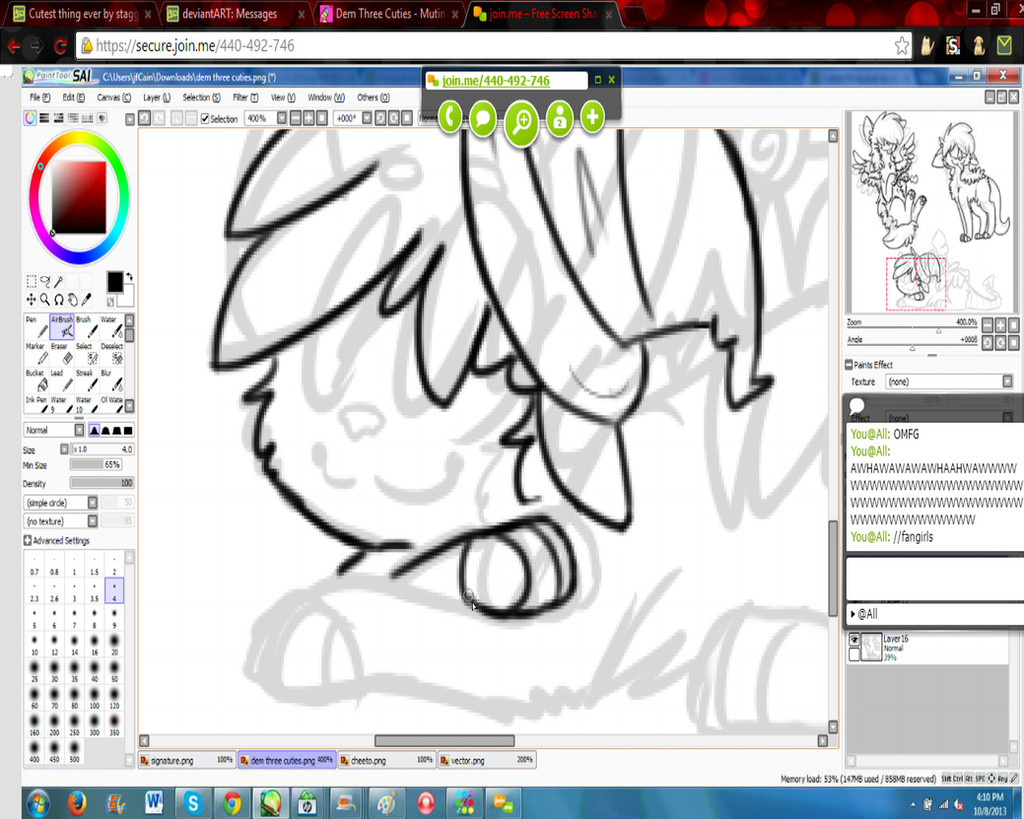Viewport: 1024px width, 819px height.
Task: Click the browser address bar
Action: click(494, 46)
